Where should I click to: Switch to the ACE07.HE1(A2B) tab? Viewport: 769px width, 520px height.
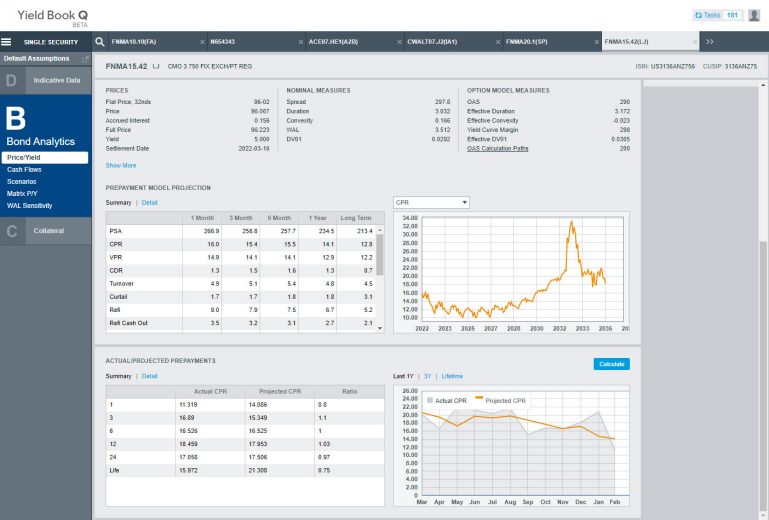click(333, 42)
